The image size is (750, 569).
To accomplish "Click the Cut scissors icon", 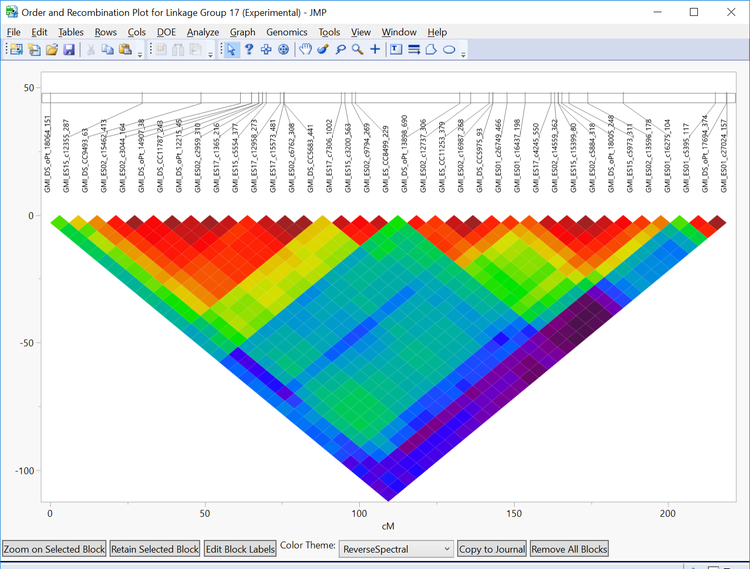I will [90, 49].
